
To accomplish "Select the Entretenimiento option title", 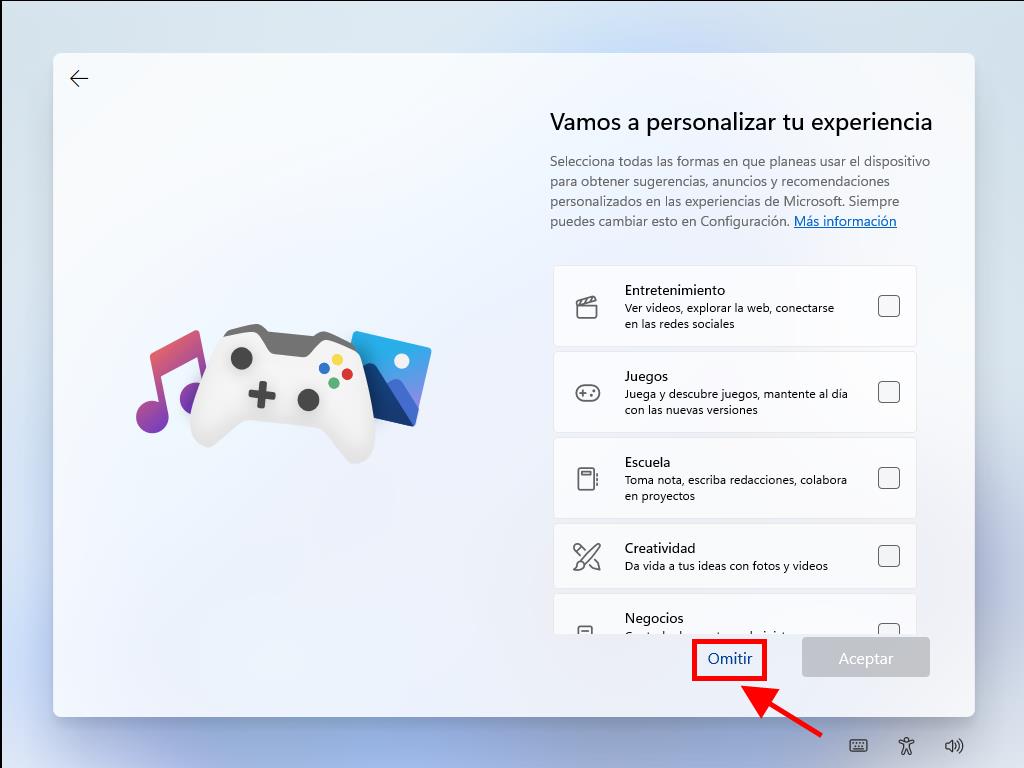I will (675, 290).
